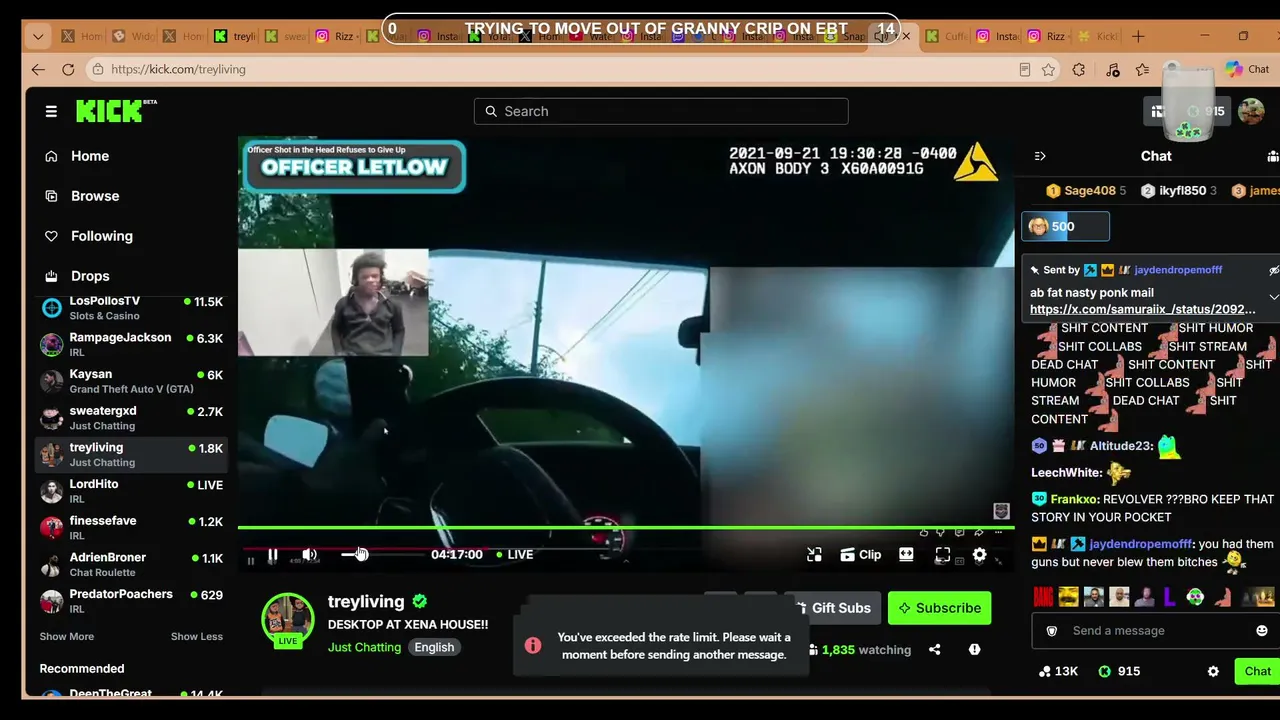Expand the pinned message chevron
The height and width of the screenshot is (720, 1280).
coord(1273,297)
